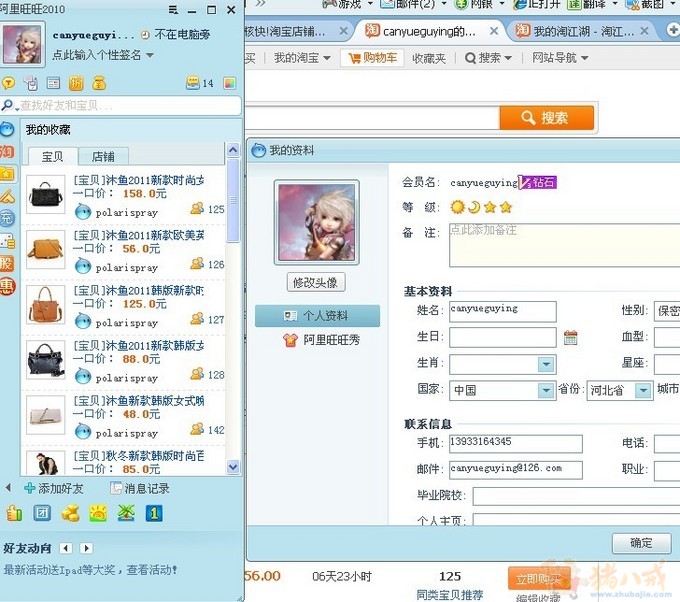Open the 生肖 zodiac dropdown
Viewport: 680px width, 602px height.
(546, 364)
